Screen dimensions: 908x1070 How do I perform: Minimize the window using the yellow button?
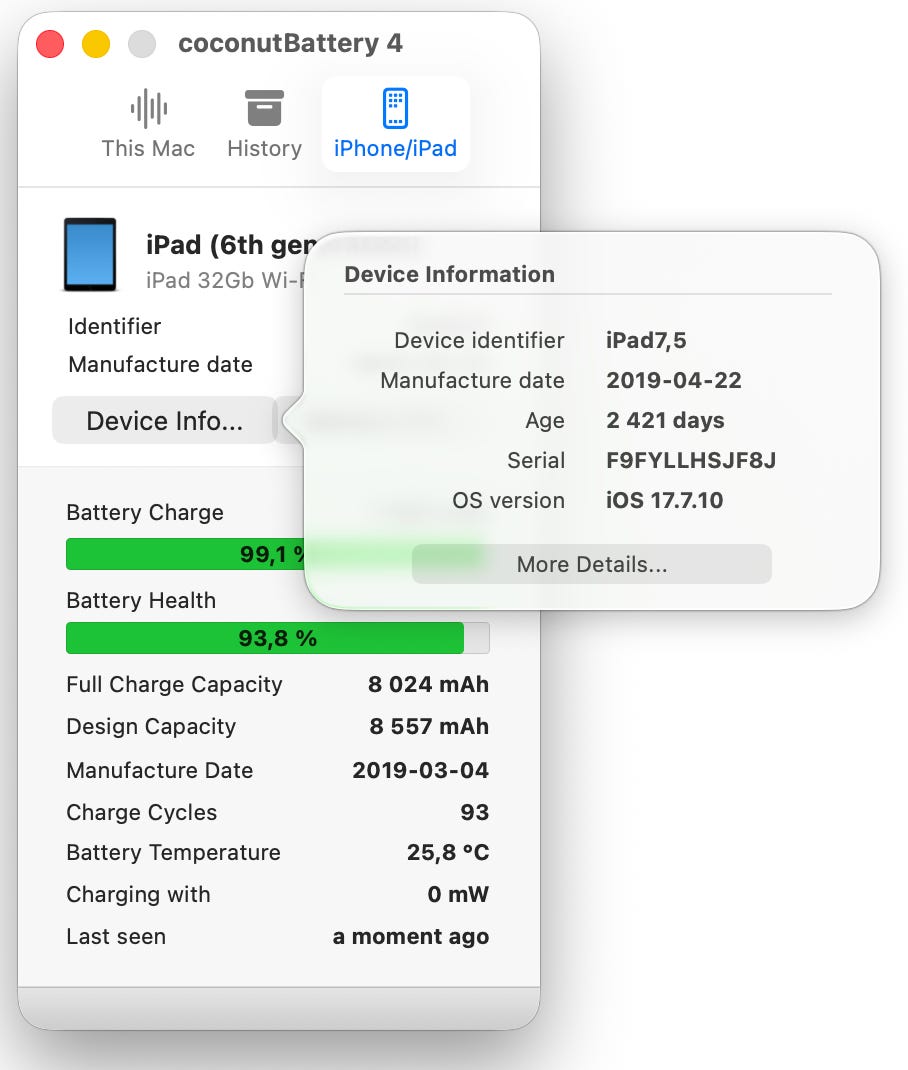click(96, 44)
